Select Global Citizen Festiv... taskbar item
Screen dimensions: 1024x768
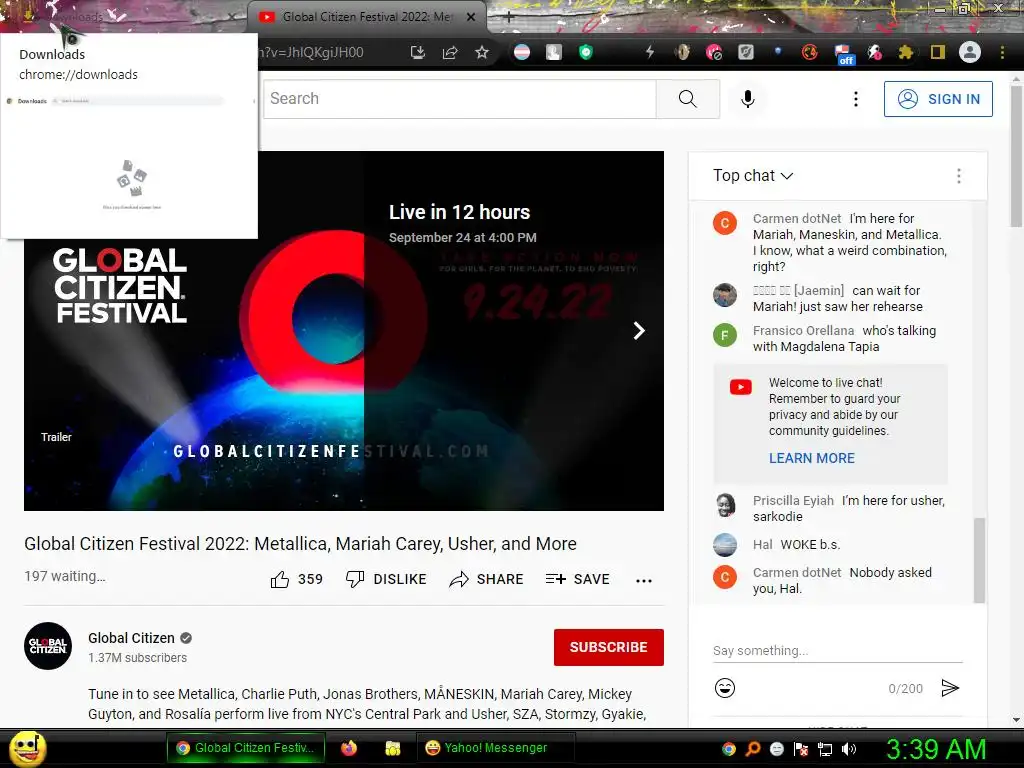tap(246, 748)
